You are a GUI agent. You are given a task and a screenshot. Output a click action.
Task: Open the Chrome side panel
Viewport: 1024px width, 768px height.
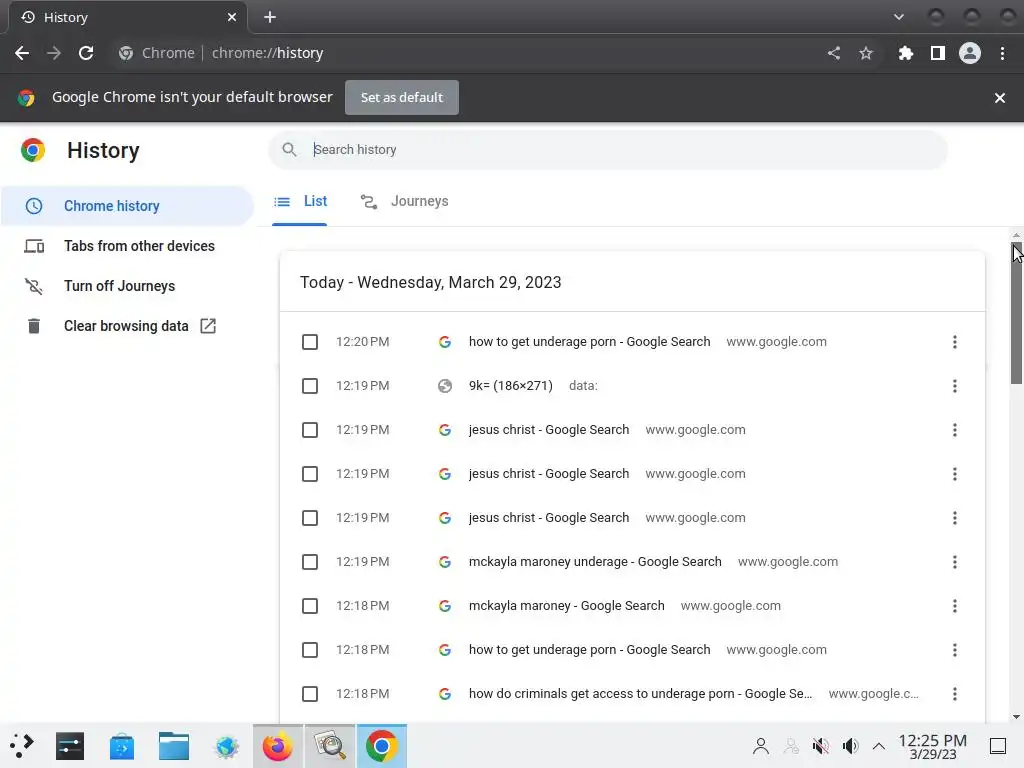938,53
